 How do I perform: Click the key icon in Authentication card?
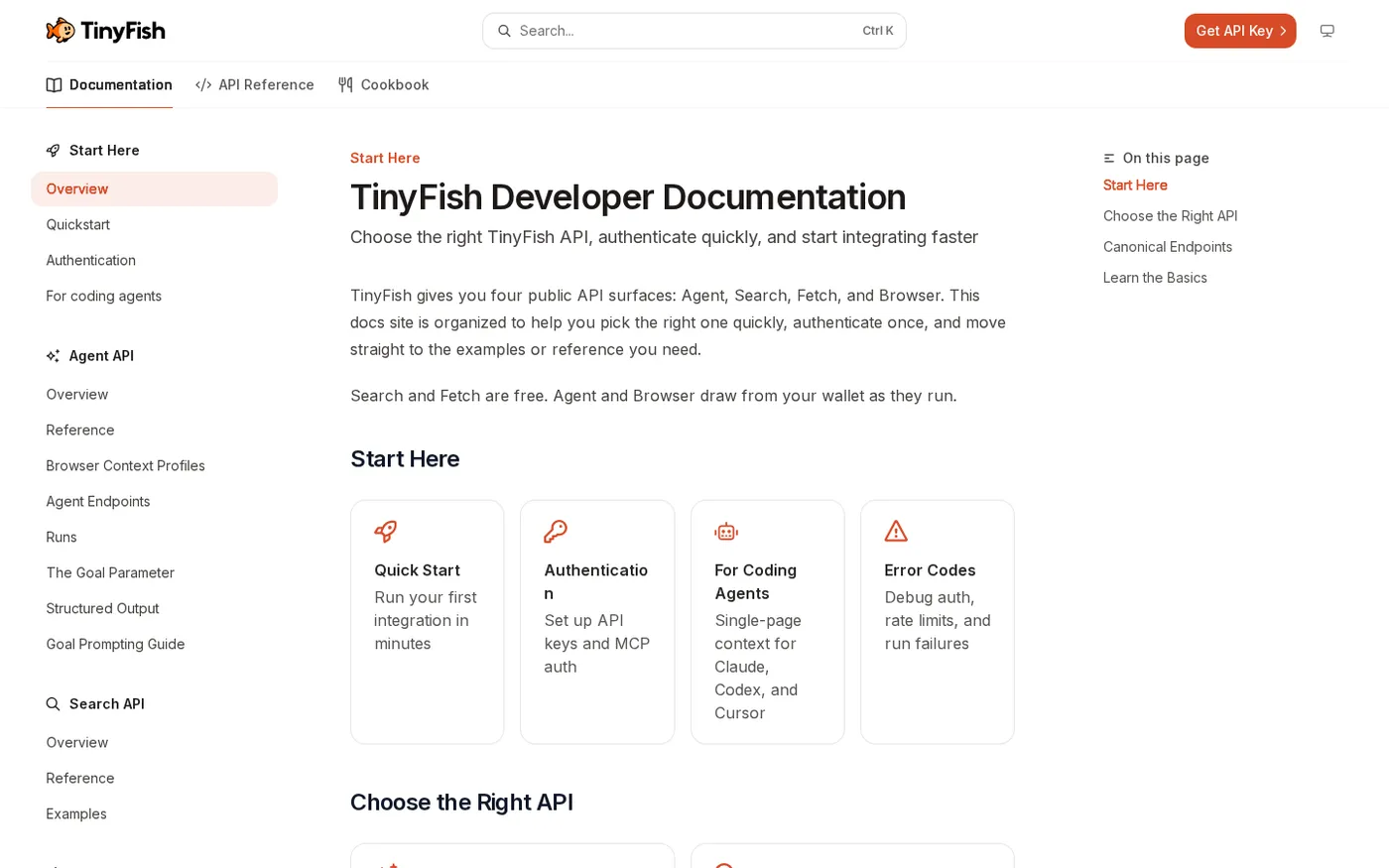tap(556, 532)
